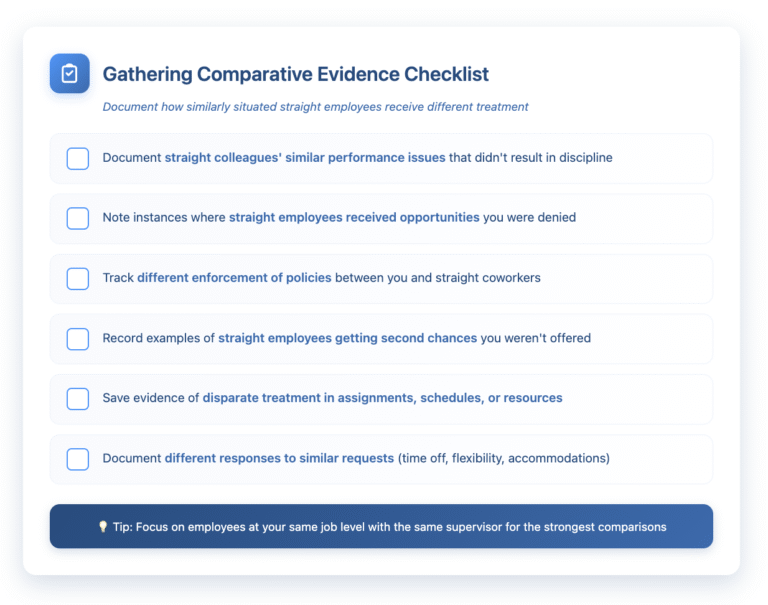Viewport: 768px width, 605px height.
Task: Click the italic subtitle about straight employees
Action: (315, 107)
